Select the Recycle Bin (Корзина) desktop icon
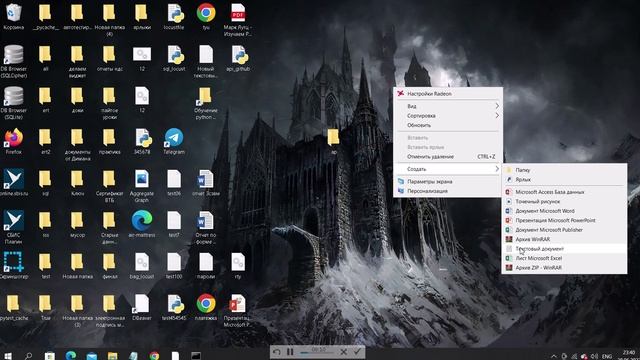This screenshot has height=360, width=640. click(13, 16)
